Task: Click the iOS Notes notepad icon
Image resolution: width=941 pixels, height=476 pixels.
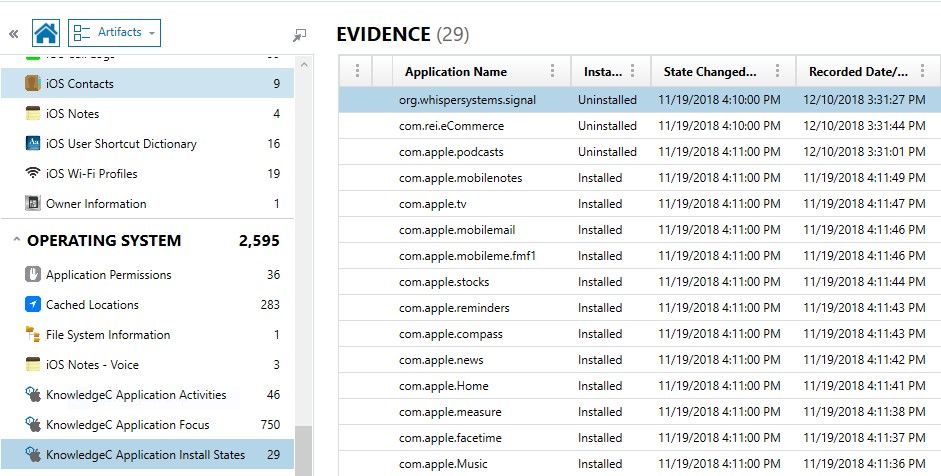Action: pyautogui.click(x=32, y=113)
